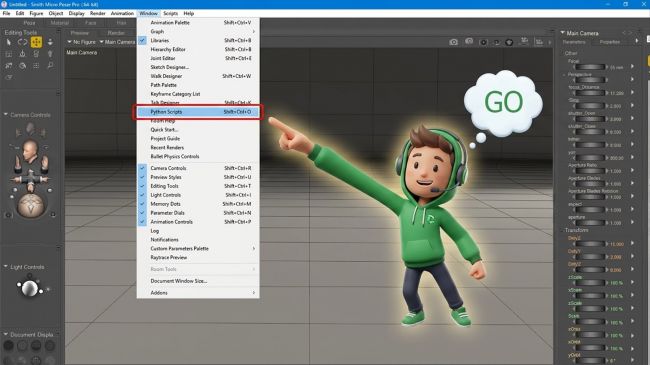Viewport: 650px width, 365px height.
Task: Switch to the Properties tab
Action: click(x=610, y=42)
